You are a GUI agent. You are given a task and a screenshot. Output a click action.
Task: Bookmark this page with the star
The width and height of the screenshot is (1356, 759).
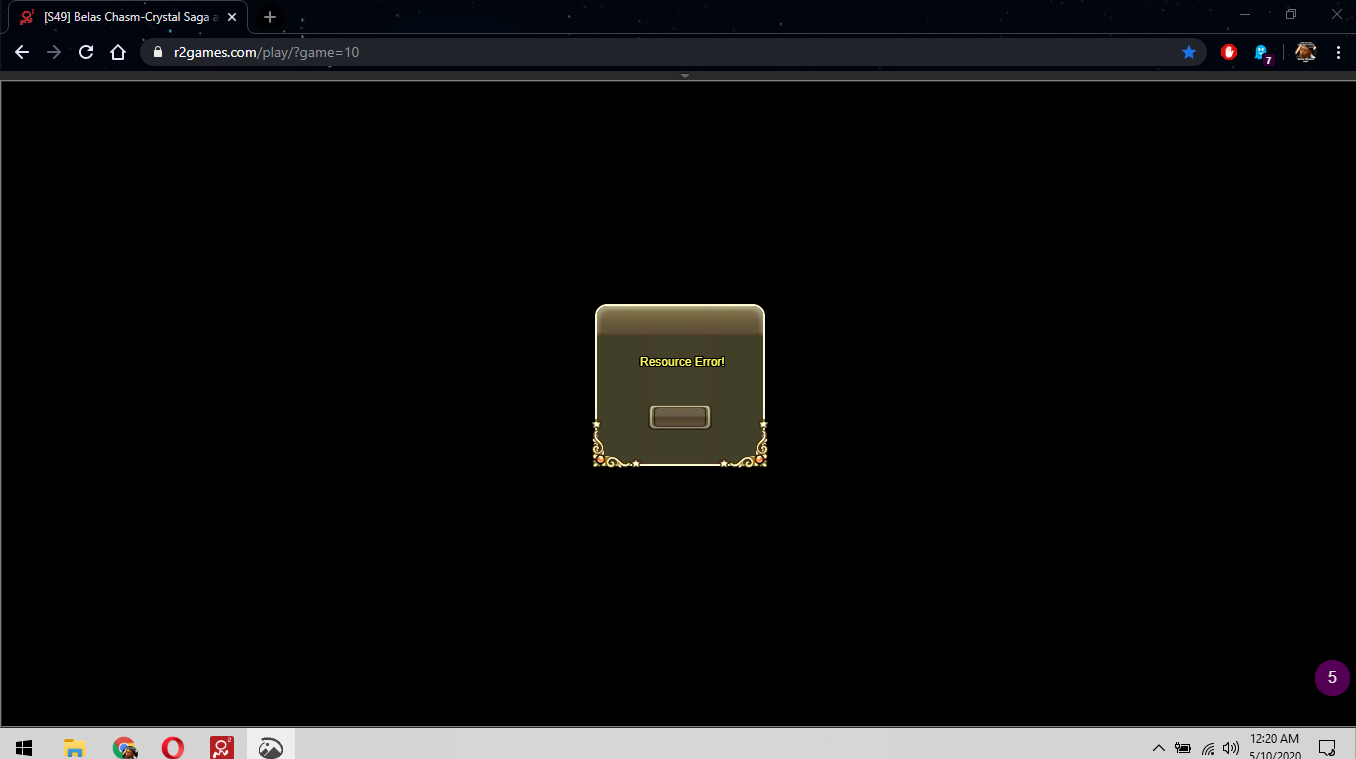[1189, 52]
